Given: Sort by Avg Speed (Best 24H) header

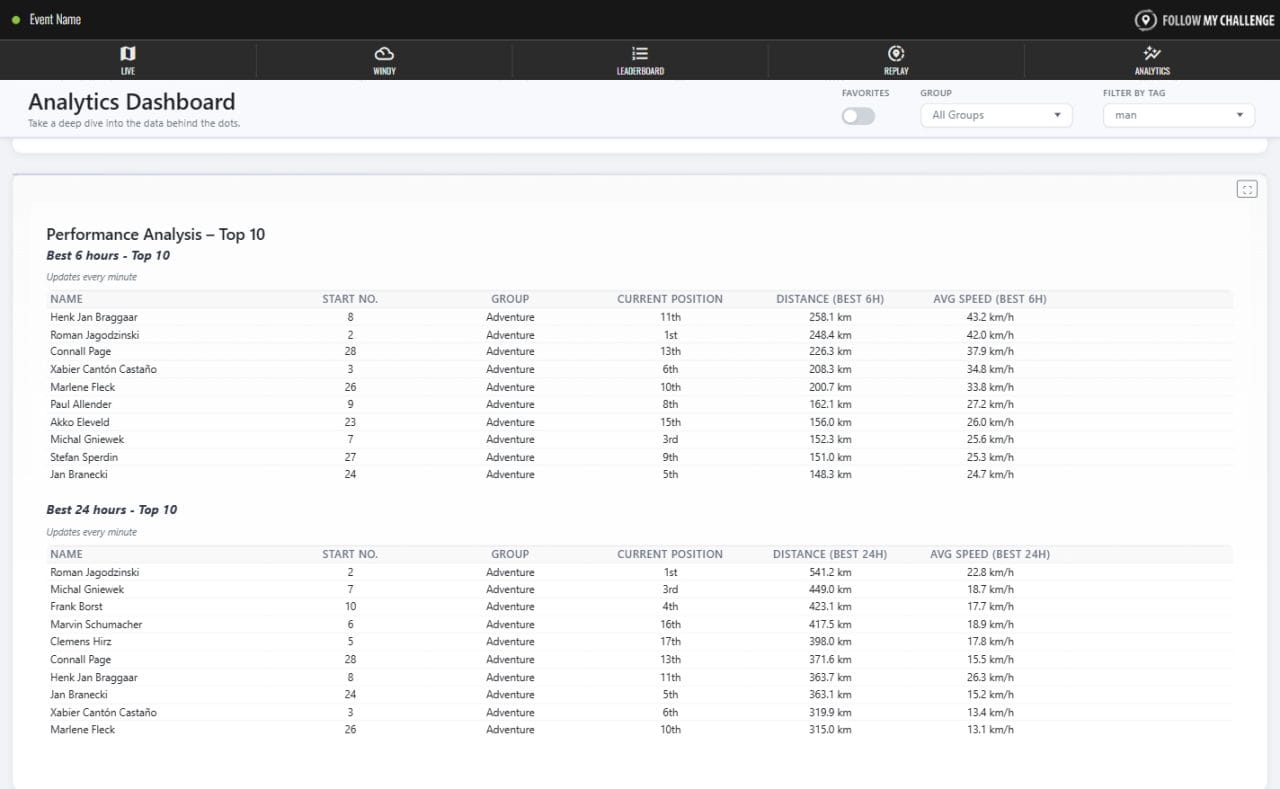Looking at the screenshot, I should (989, 554).
